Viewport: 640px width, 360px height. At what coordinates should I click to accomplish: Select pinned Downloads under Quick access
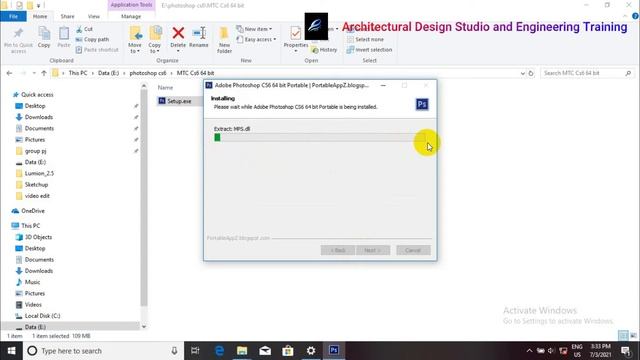click(x=38, y=117)
